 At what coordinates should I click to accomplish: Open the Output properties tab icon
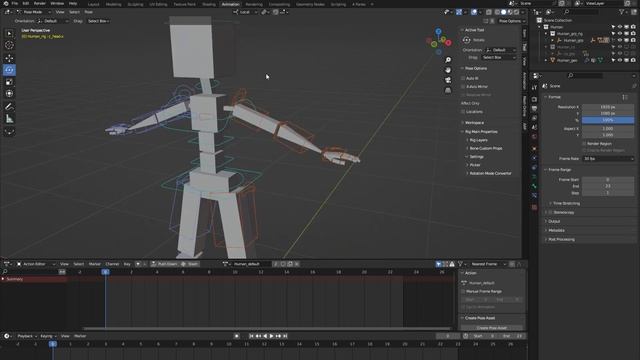534,109
